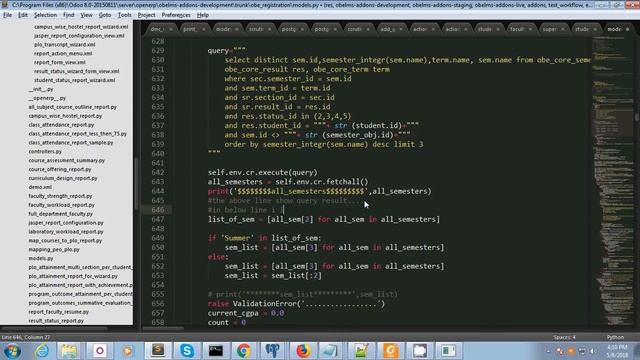This screenshot has height=360, width=640.
Task: Close the add_g tab
Action: pyautogui.click(x=401, y=29)
